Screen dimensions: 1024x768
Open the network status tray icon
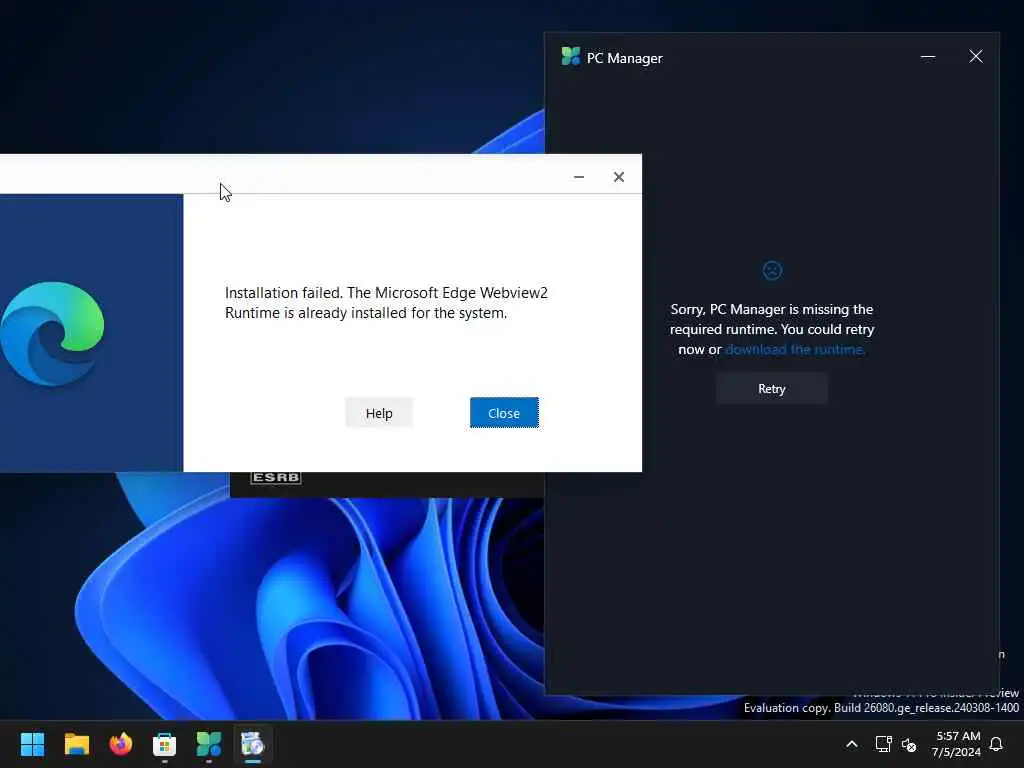point(884,744)
